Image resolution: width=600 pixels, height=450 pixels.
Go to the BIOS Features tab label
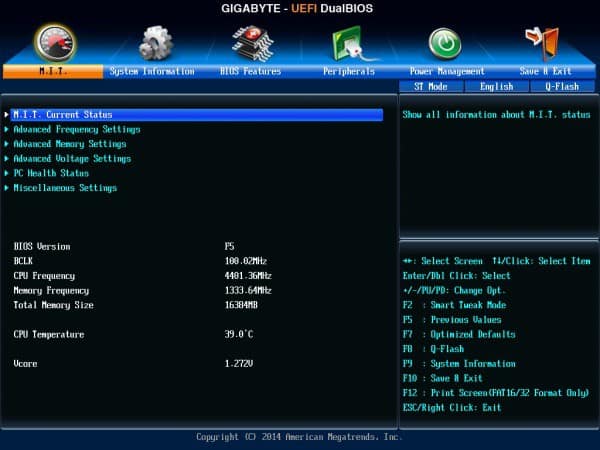point(251,72)
